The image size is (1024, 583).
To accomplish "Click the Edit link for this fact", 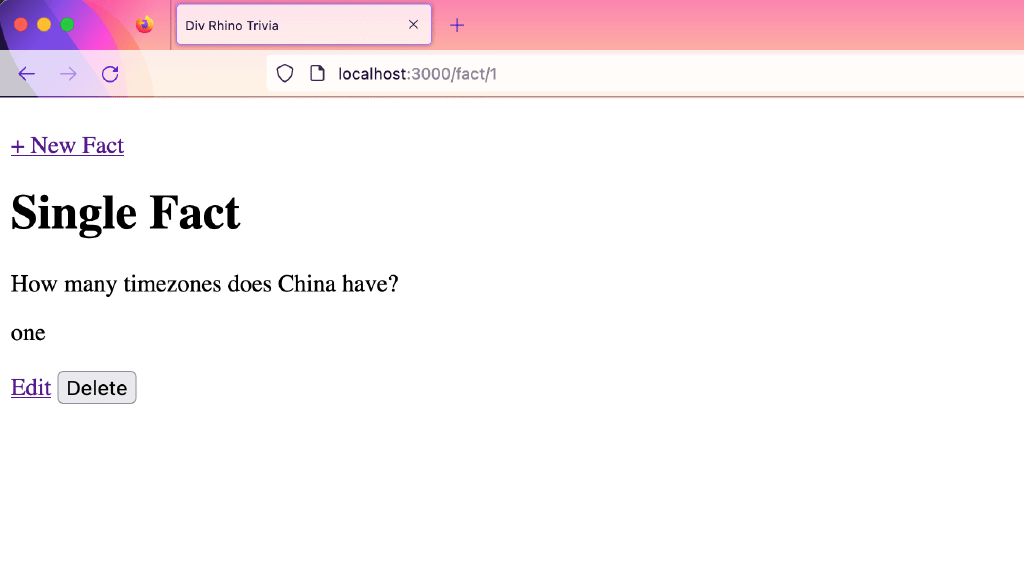I will (30, 387).
